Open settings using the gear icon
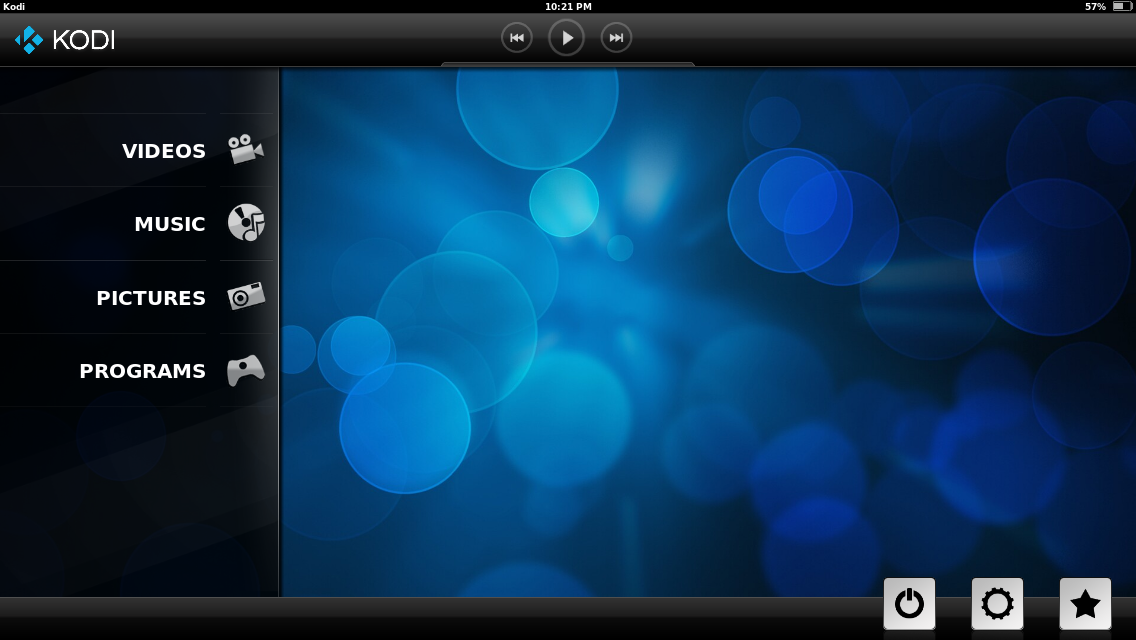 tap(995, 603)
